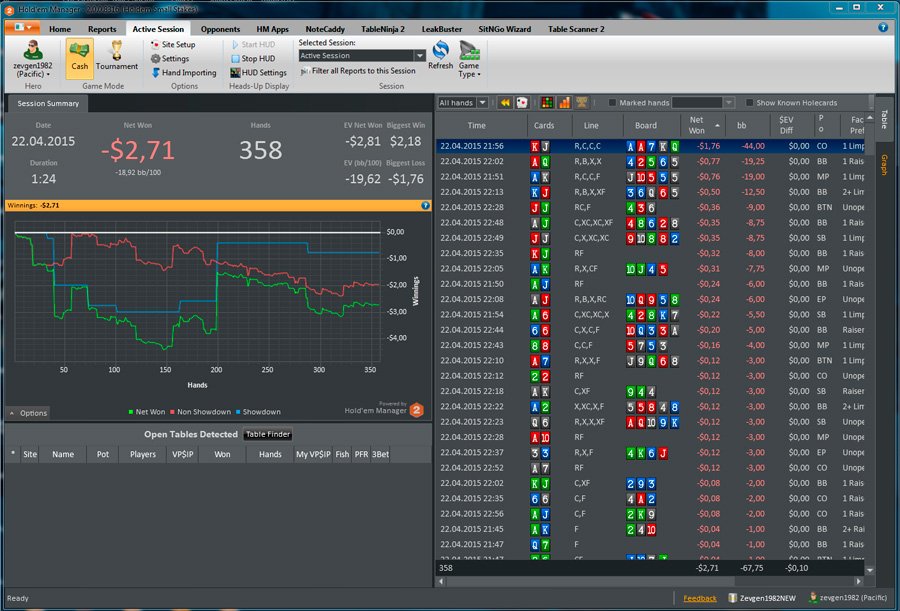Open the Reports tab
Image resolution: width=900 pixels, height=611 pixels.
tap(102, 29)
